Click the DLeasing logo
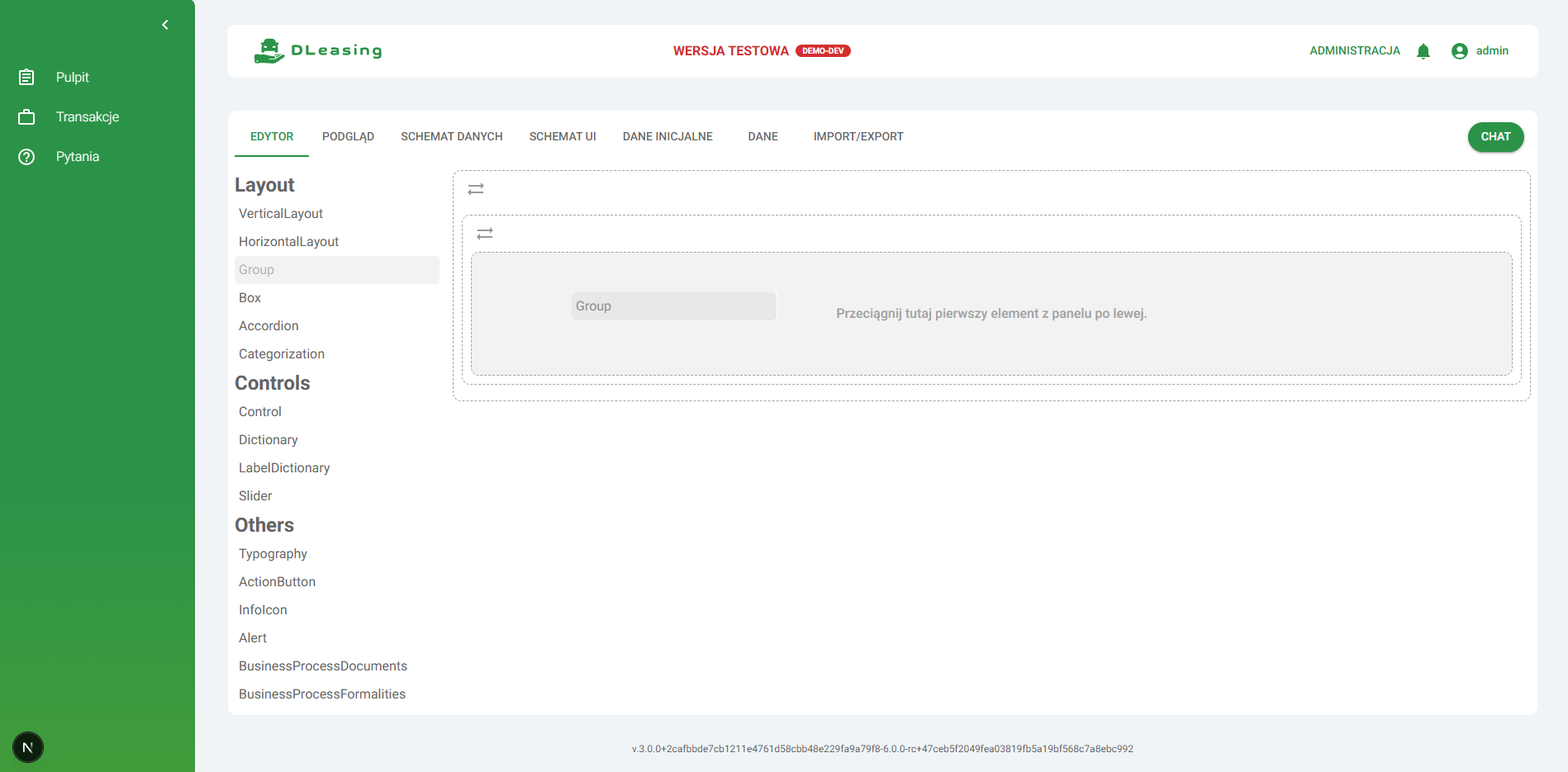 (x=318, y=50)
